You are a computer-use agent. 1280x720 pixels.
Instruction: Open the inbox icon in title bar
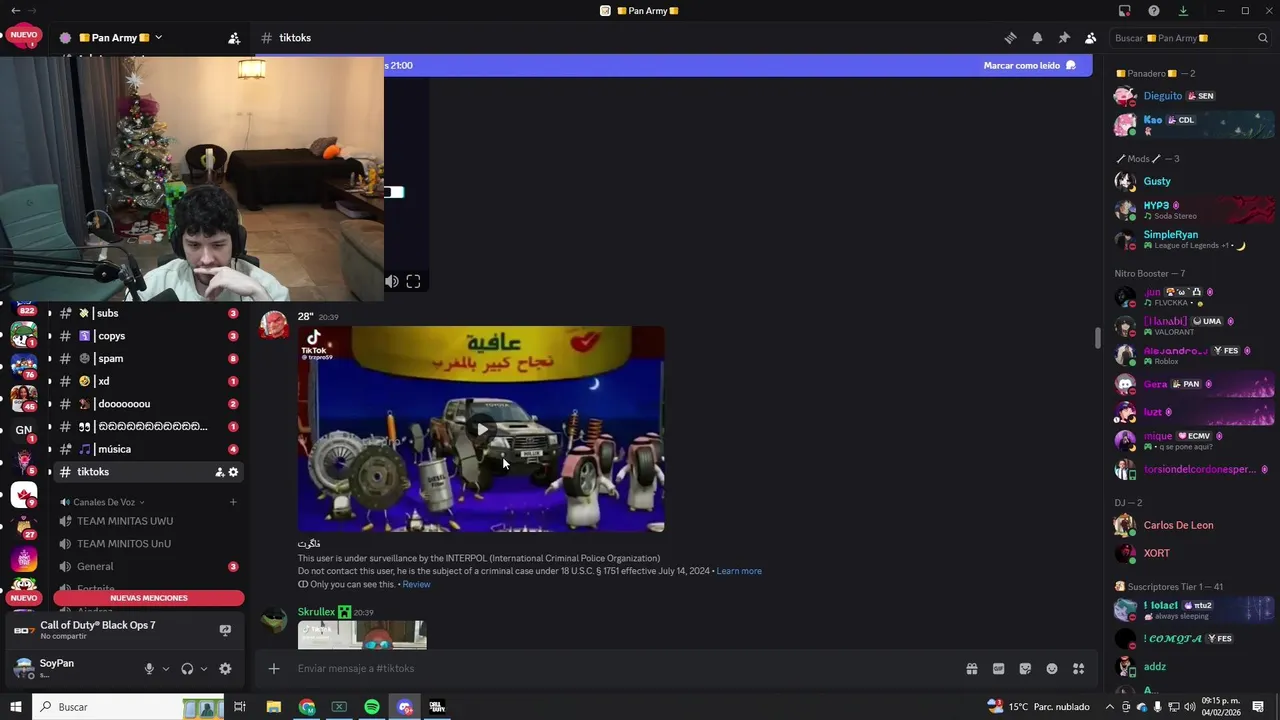pos(1125,11)
